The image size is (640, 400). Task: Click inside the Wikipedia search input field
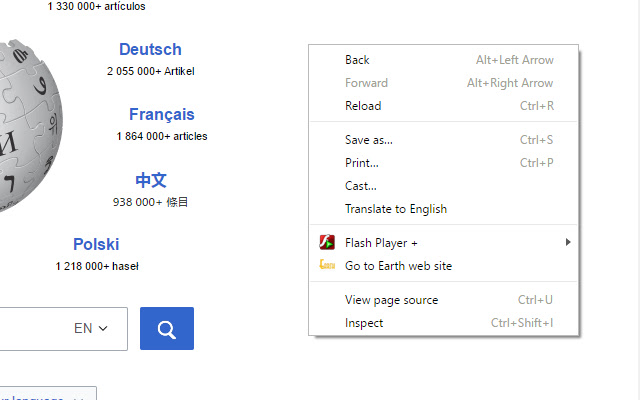[x=35, y=329]
